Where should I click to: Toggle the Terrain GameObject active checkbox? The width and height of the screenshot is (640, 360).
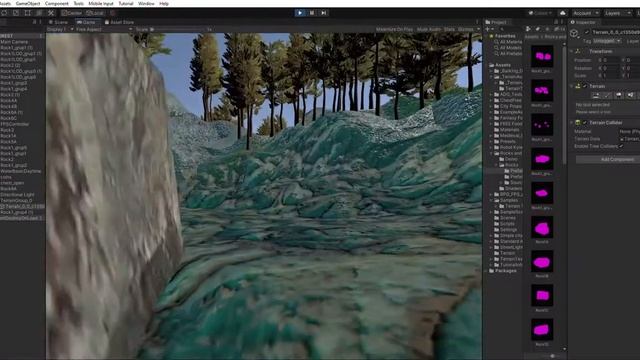(587, 32)
